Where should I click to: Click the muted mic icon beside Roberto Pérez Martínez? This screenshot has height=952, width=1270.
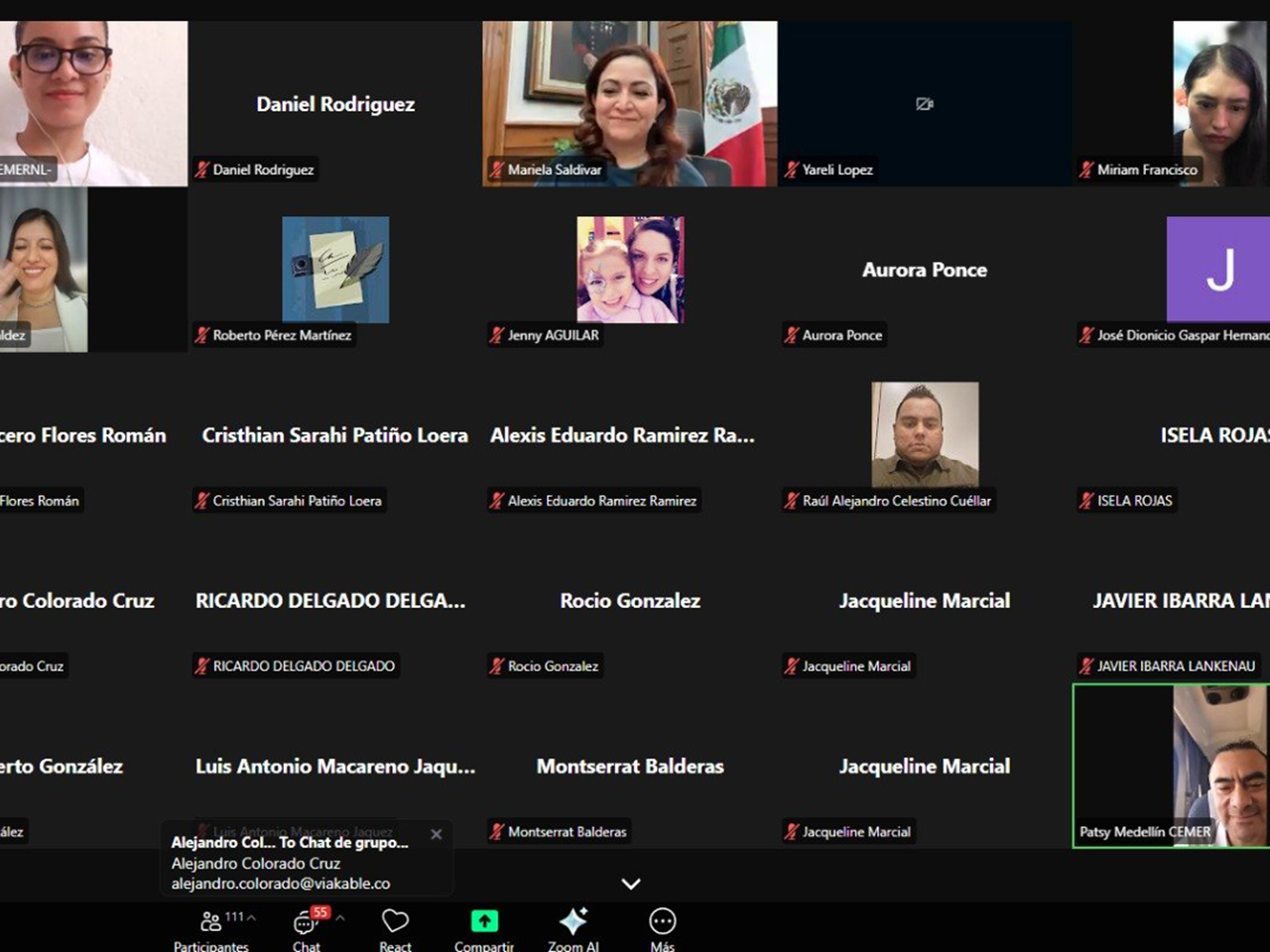pyautogui.click(x=202, y=335)
